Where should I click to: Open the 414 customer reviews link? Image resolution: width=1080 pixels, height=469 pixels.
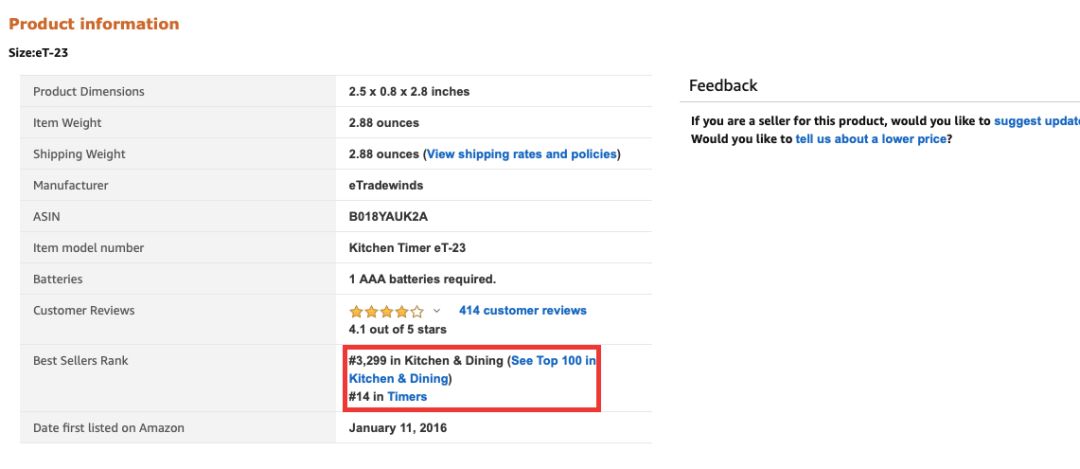(522, 310)
